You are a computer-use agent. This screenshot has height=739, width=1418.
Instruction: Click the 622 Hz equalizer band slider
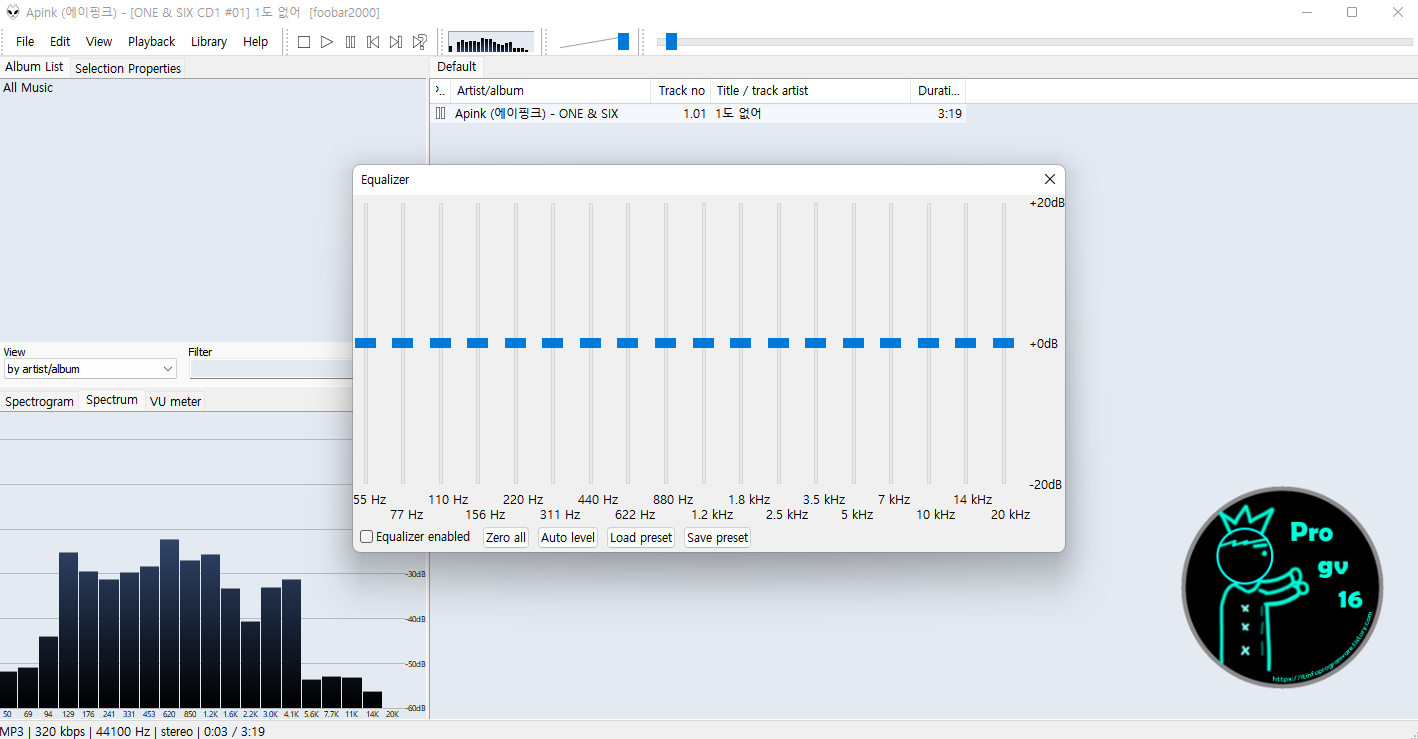click(x=628, y=343)
